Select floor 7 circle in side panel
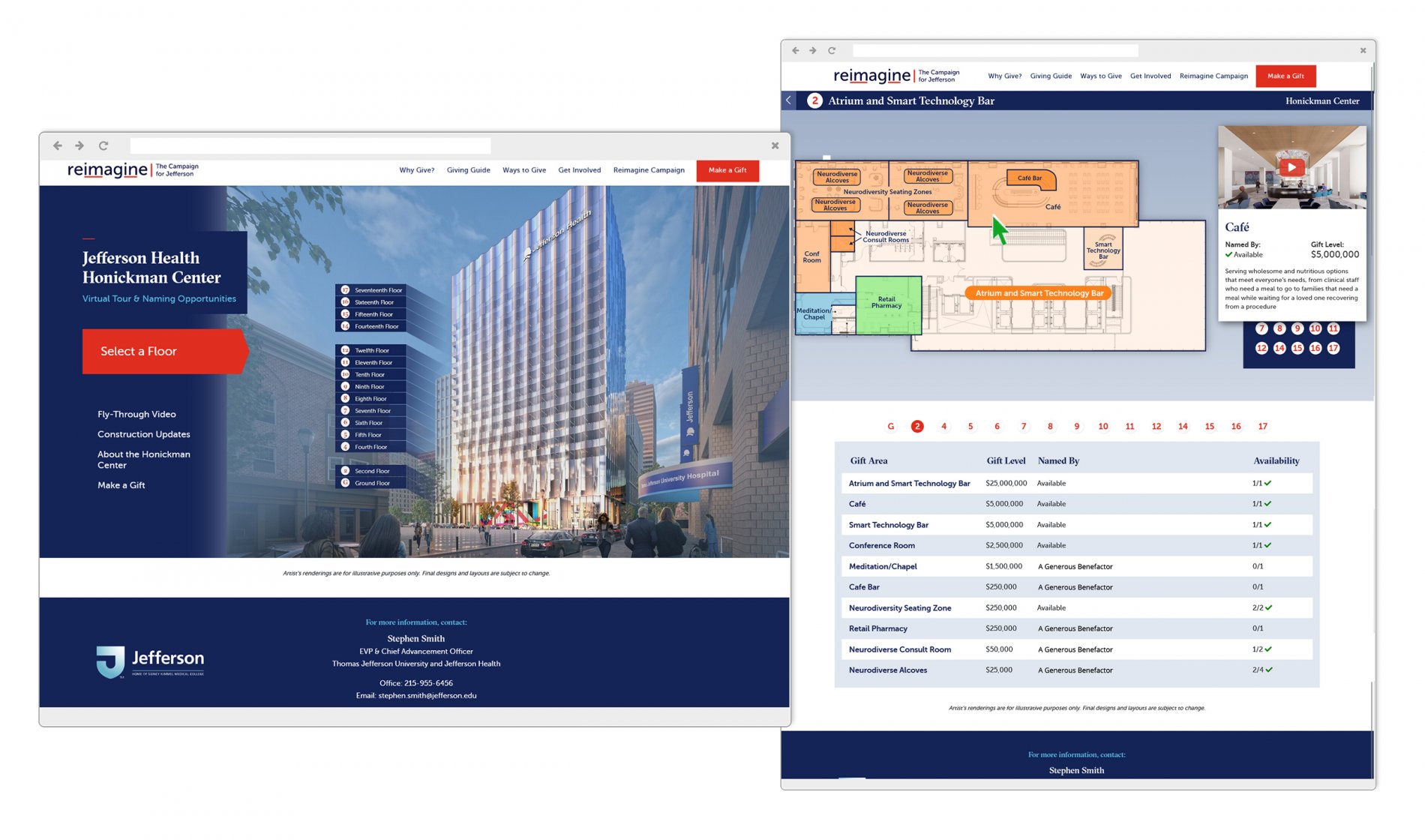The height and width of the screenshot is (840, 1425). click(x=1261, y=328)
